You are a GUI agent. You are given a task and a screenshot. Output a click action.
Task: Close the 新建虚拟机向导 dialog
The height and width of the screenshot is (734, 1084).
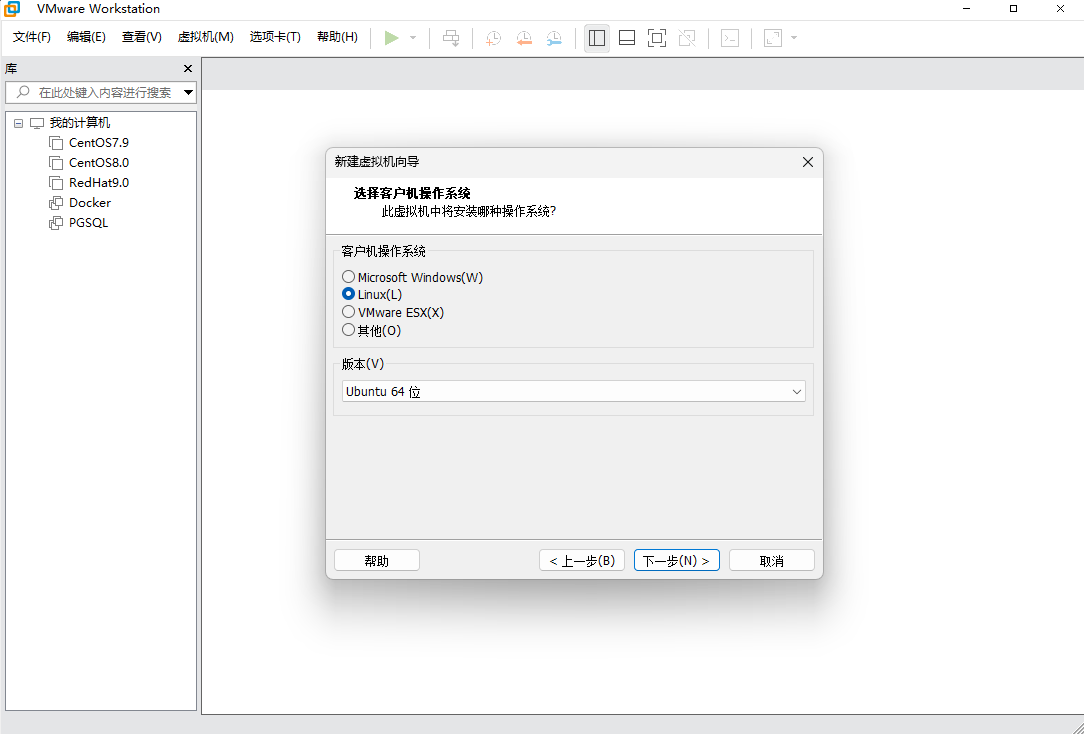pyautogui.click(x=807, y=162)
